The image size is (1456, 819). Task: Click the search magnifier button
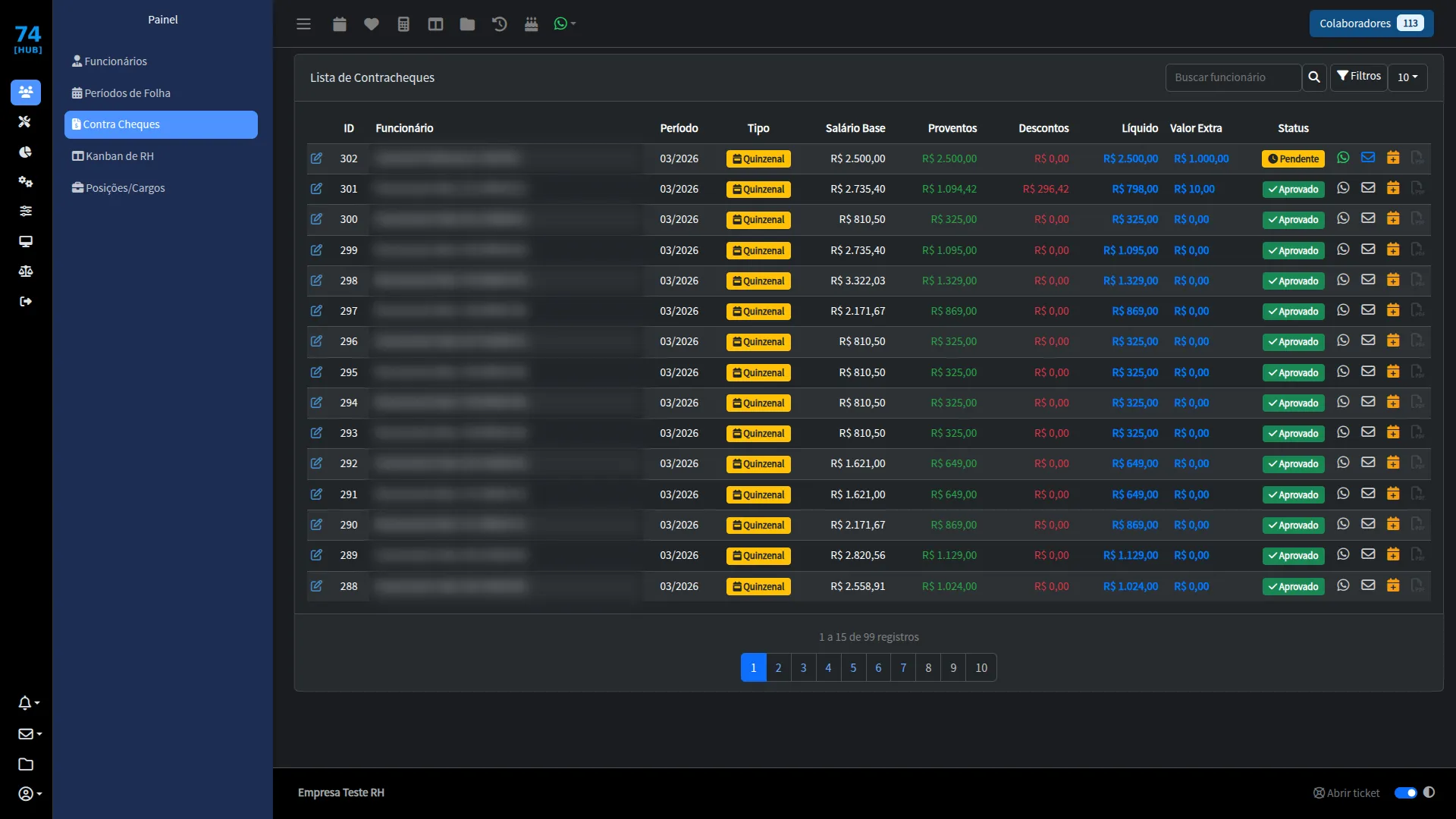tap(1314, 77)
